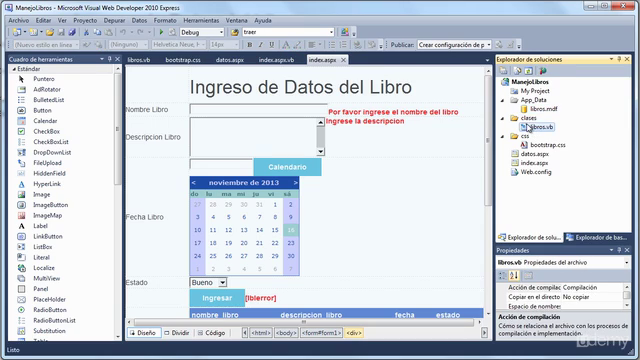Screen dimensions: 640x360
Task: Click the background highlight color icon
Action: tap(298, 45)
